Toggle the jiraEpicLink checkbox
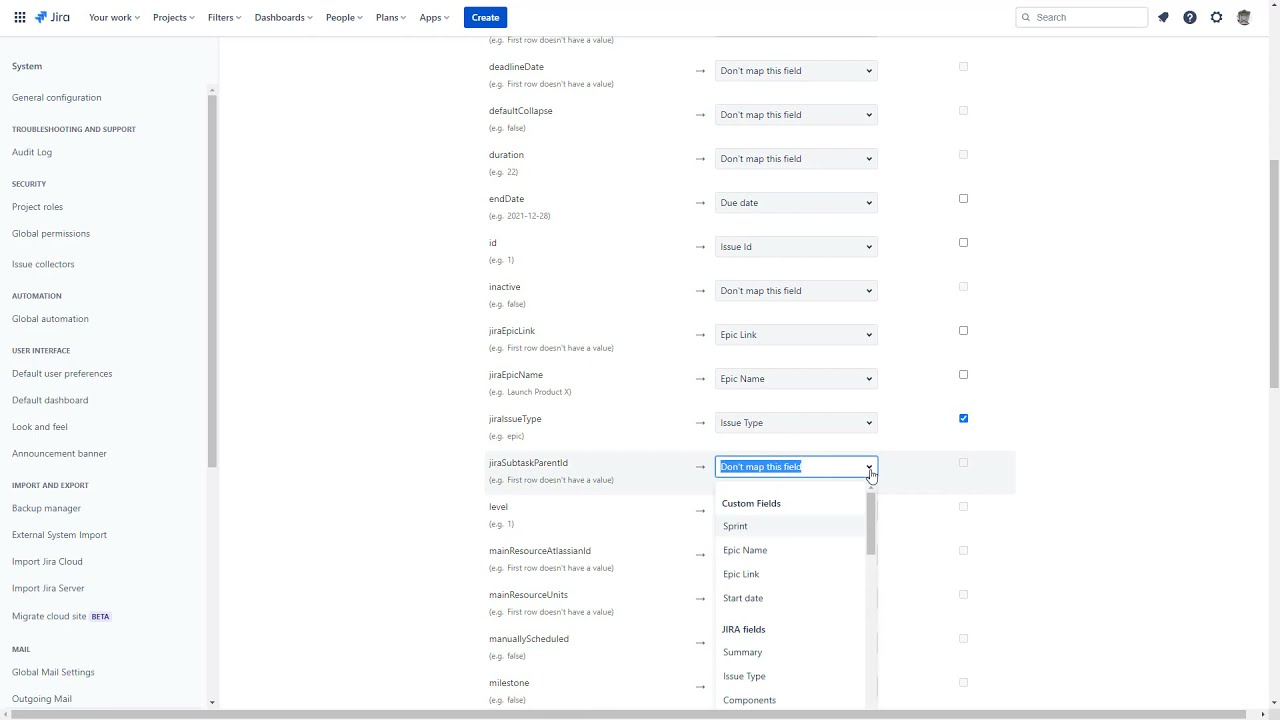 964,330
